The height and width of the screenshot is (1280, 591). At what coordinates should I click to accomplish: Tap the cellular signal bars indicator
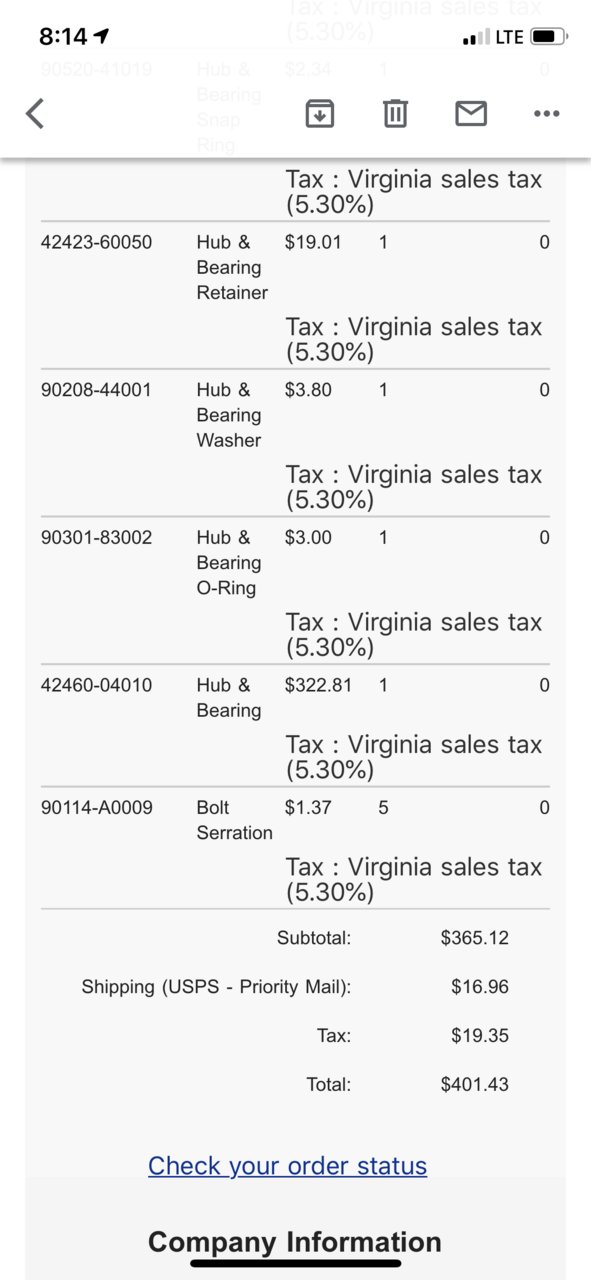476,38
